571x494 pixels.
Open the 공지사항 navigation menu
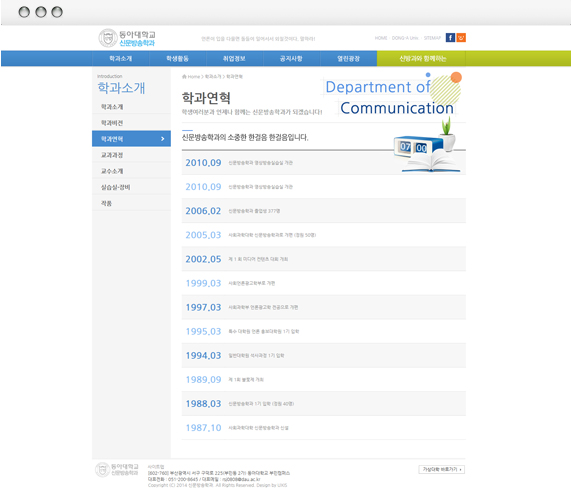click(x=291, y=59)
